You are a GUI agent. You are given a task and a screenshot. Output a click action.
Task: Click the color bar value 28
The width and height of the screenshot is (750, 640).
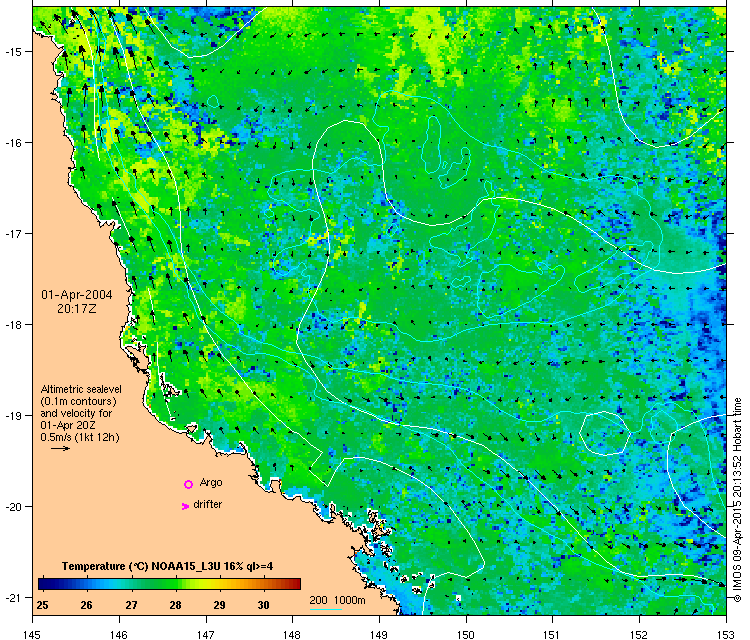click(175, 605)
